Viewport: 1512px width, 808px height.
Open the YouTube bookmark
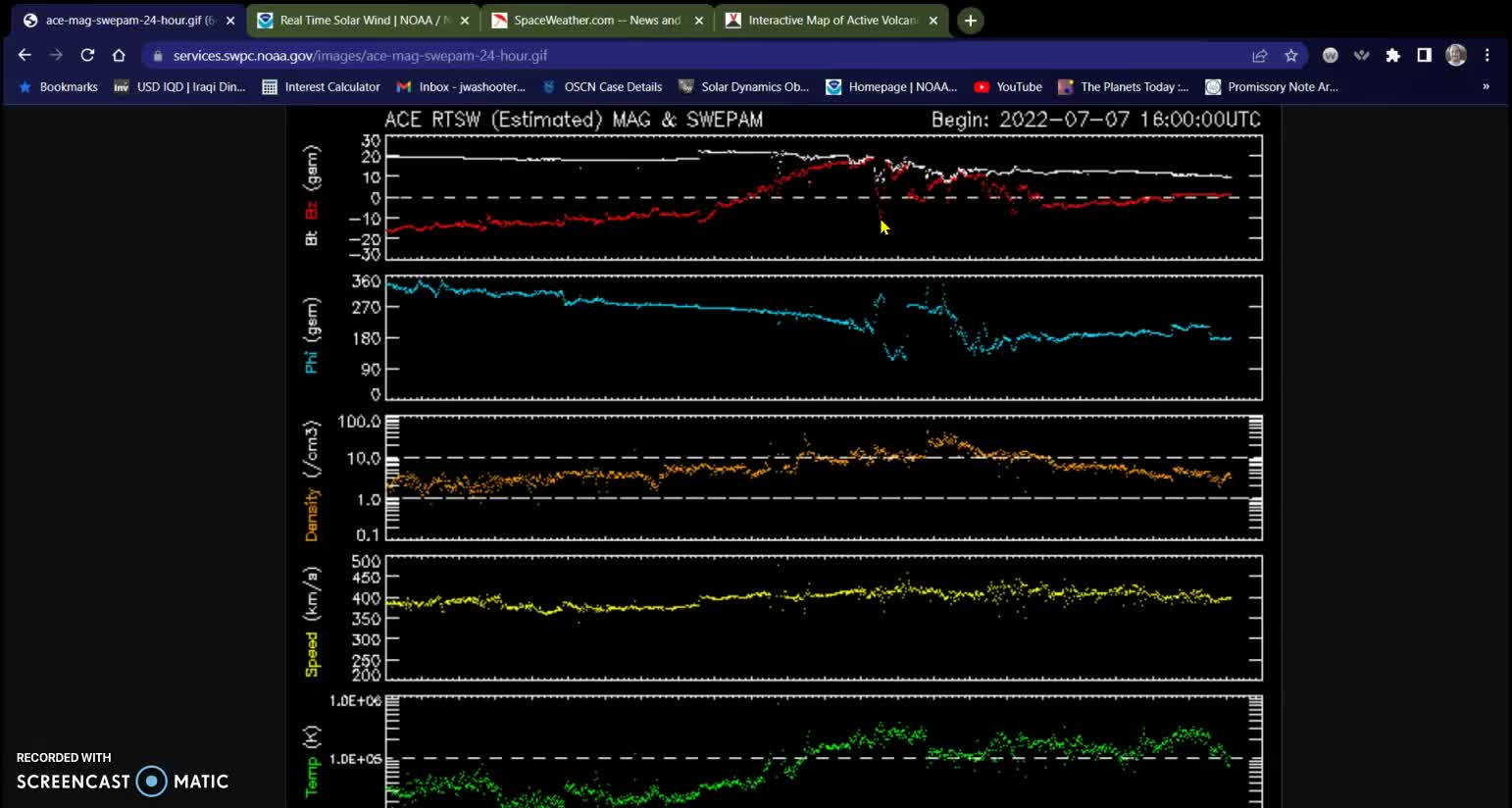click(x=1008, y=87)
